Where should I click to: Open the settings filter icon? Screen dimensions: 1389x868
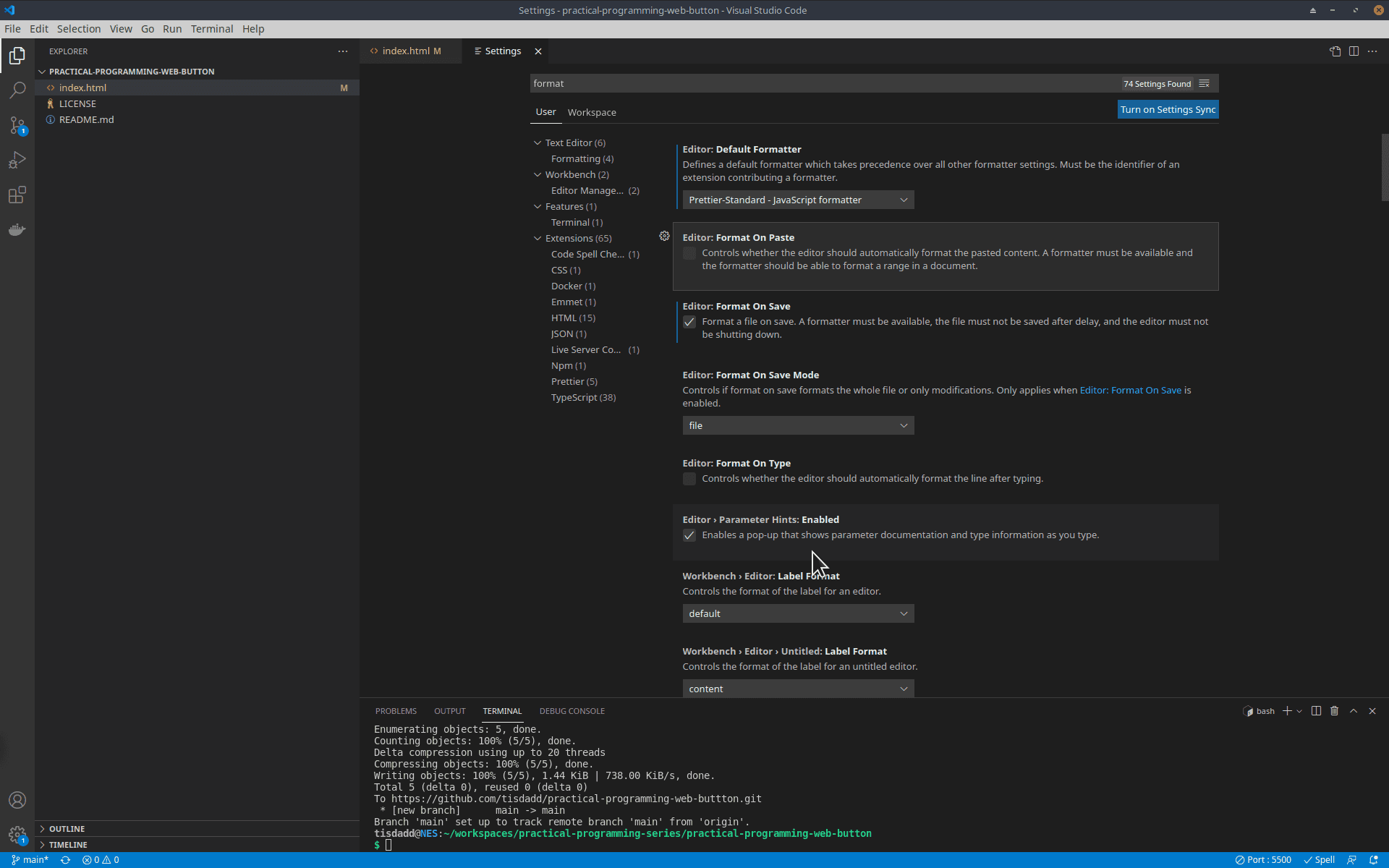tap(1203, 83)
